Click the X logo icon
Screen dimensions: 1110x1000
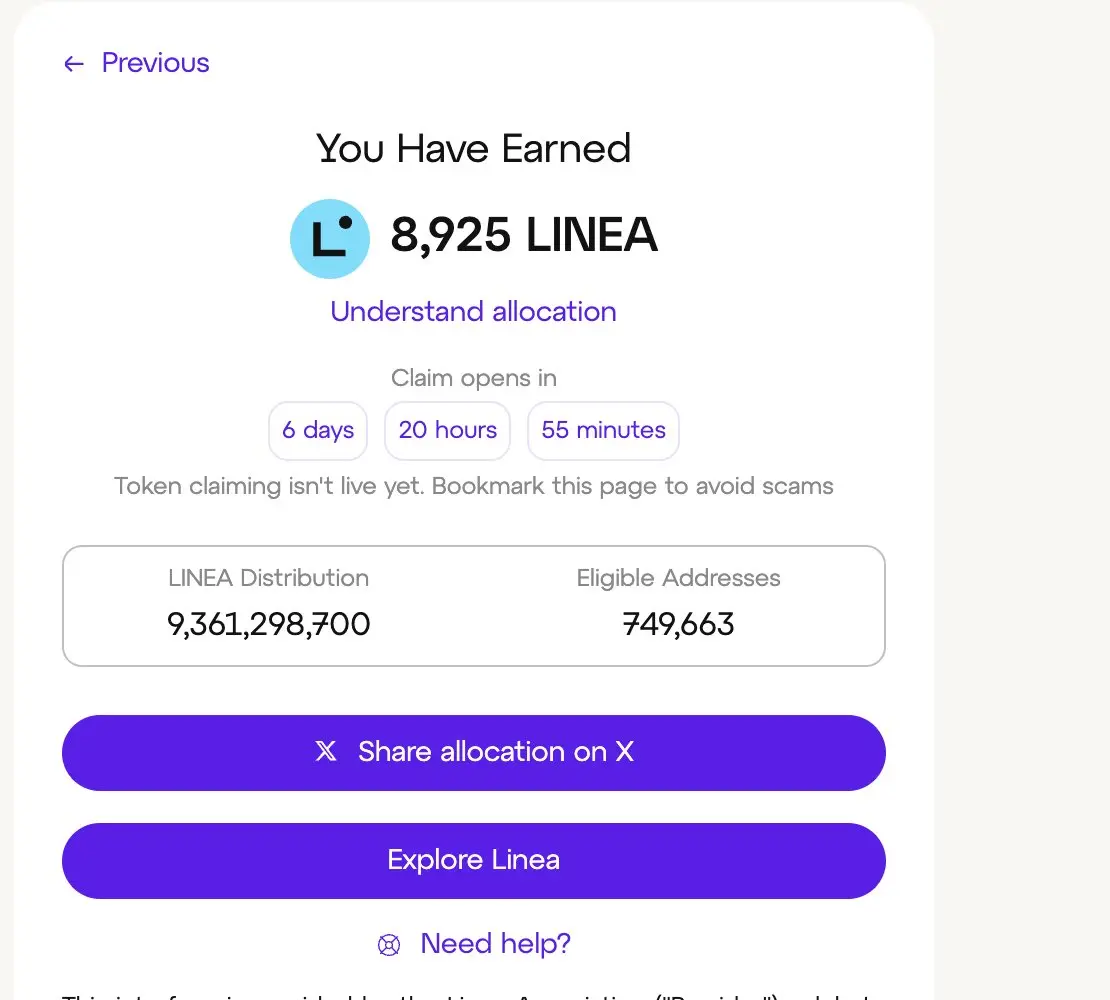326,752
